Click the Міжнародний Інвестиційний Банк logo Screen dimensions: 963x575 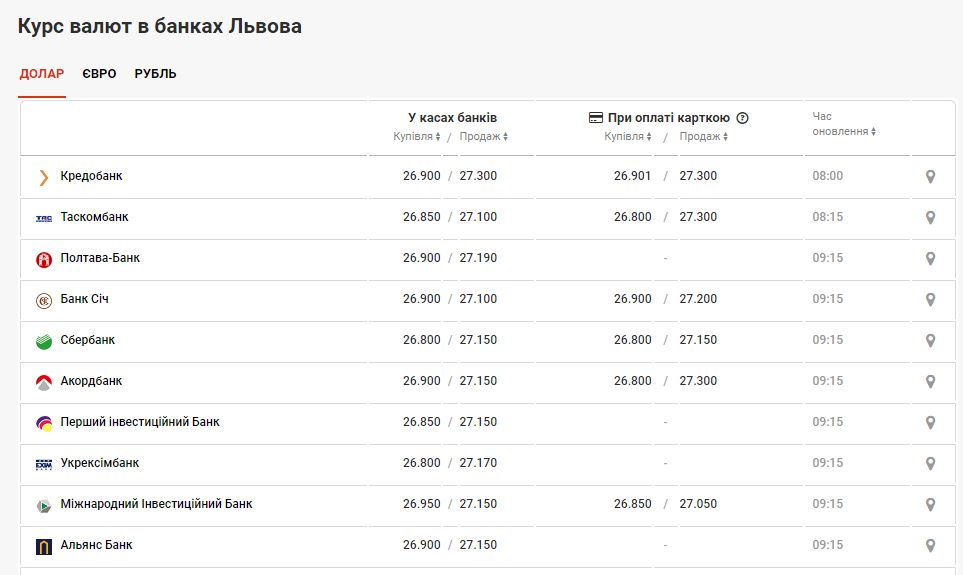tap(44, 506)
